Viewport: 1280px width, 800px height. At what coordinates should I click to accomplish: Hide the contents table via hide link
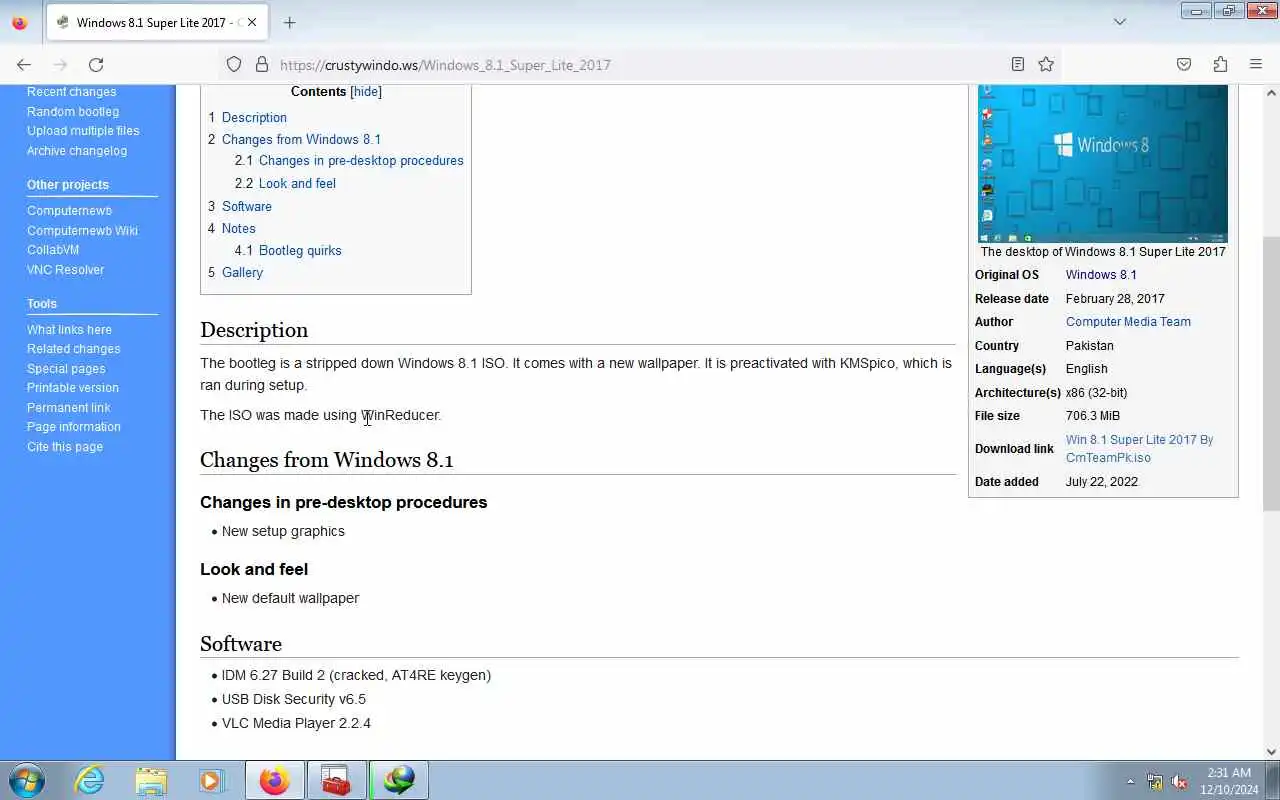pyautogui.click(x=366, y=91)
